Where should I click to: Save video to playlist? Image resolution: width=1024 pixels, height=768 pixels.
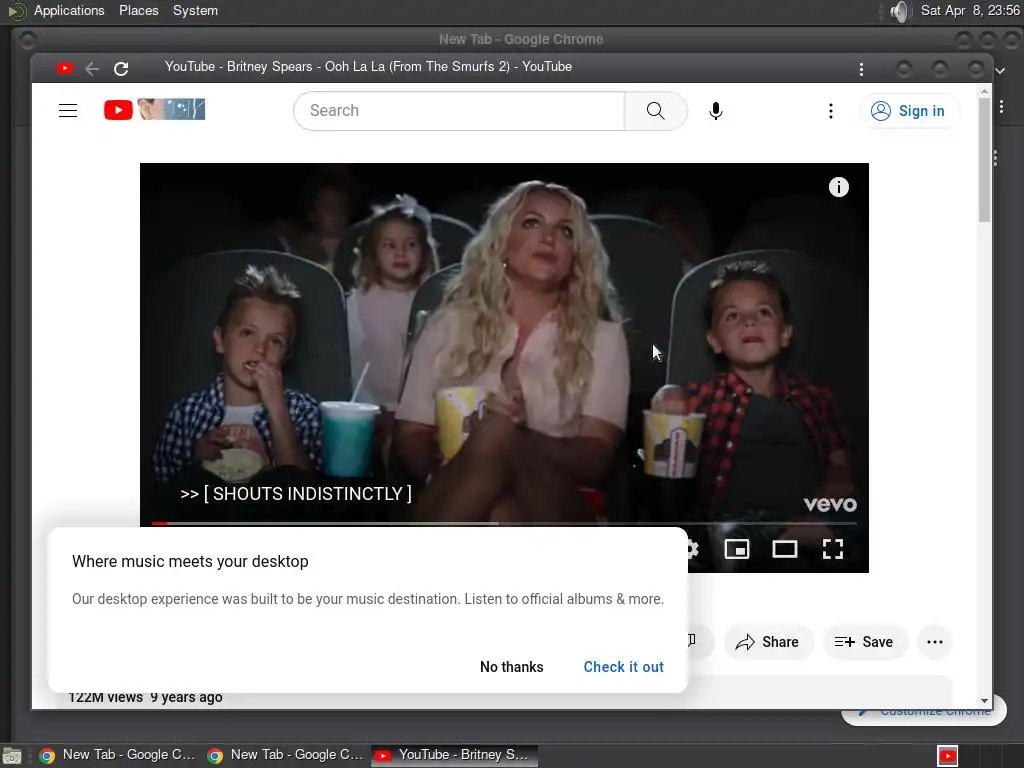pos(864,642)
